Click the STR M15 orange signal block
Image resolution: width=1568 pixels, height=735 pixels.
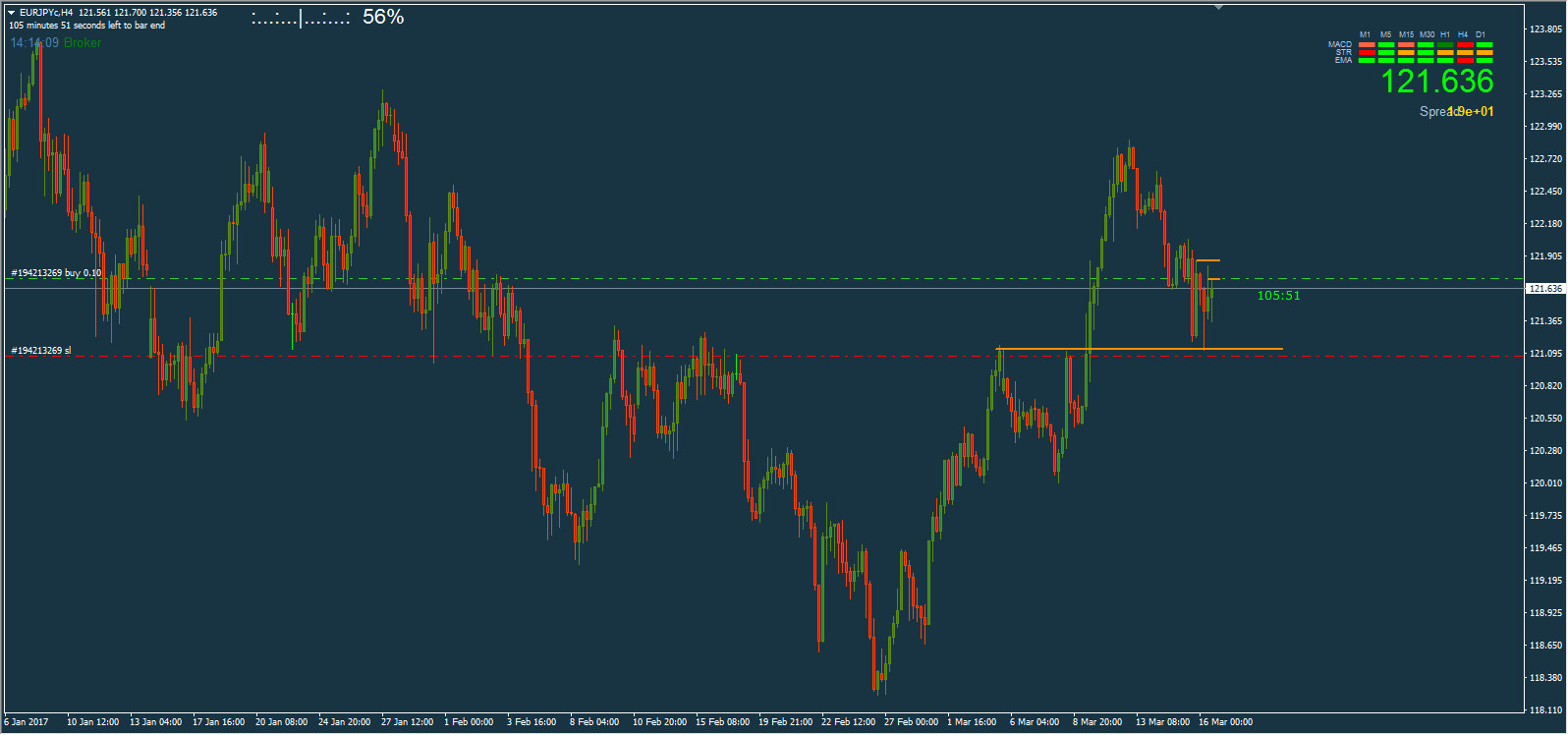pyautogui.click(x=1406, y=52)
